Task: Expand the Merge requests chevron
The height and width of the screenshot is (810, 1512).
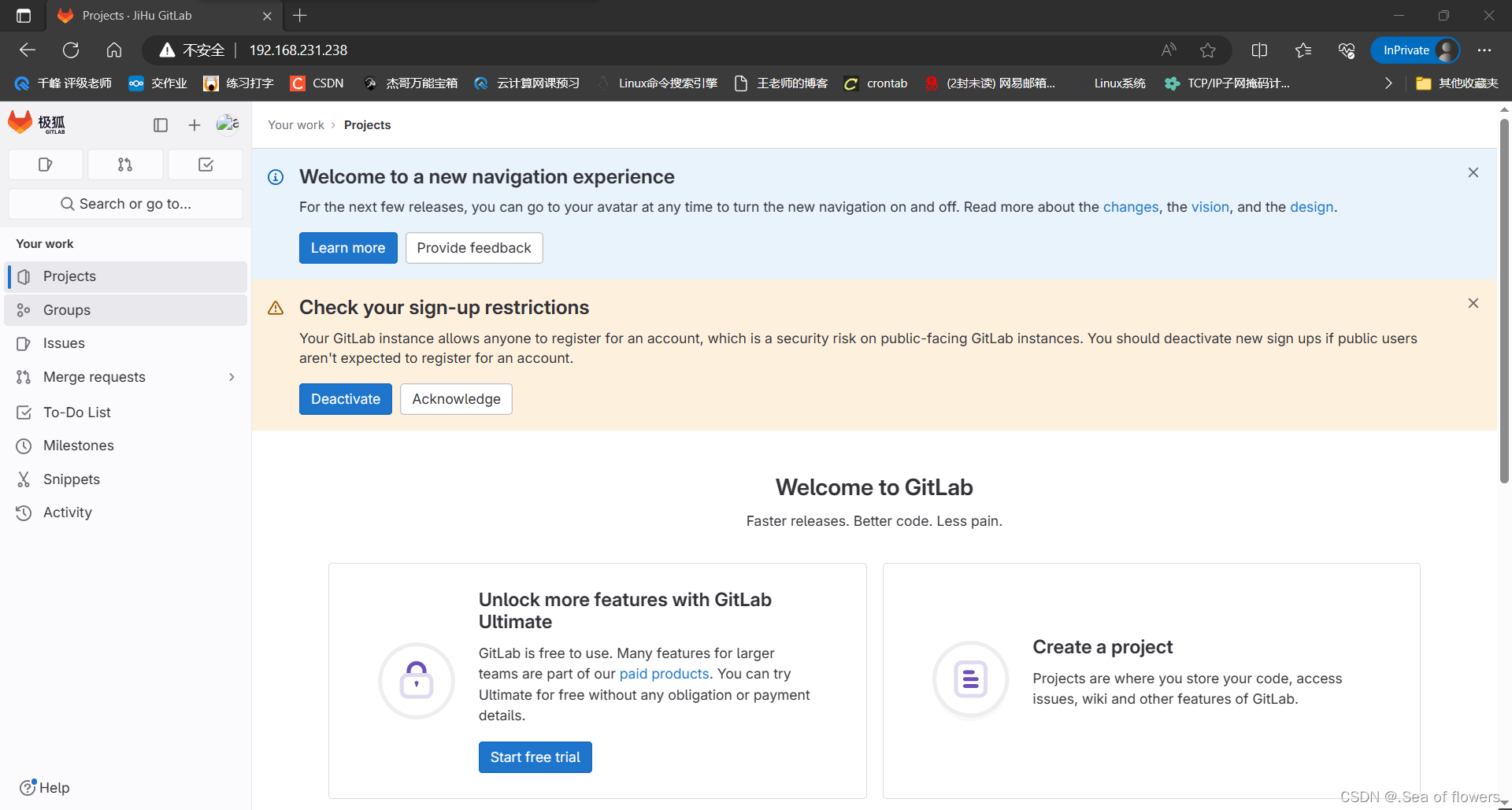Action: tap(232, 377)
